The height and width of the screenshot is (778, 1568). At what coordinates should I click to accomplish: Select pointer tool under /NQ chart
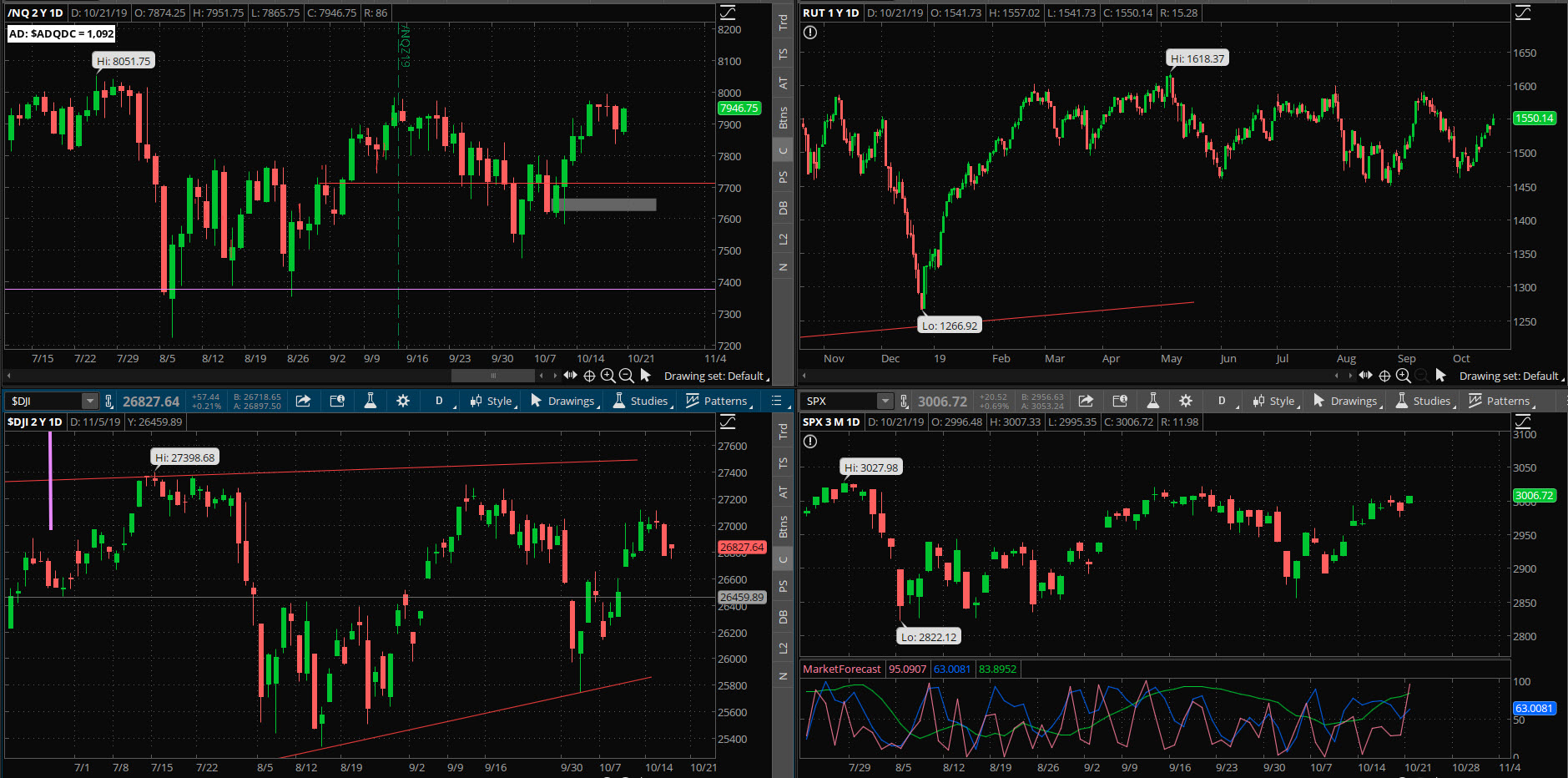(x=645, y=376)
